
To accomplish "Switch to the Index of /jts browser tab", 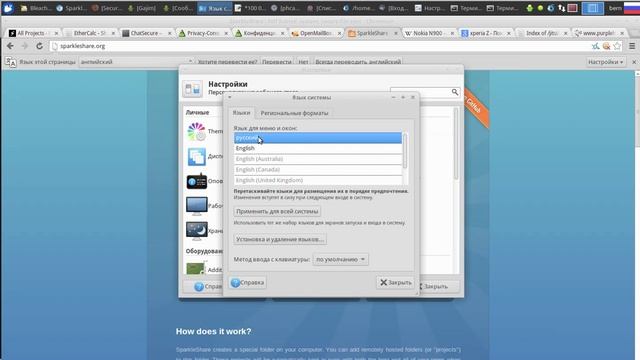I will [x=542, y=33].
